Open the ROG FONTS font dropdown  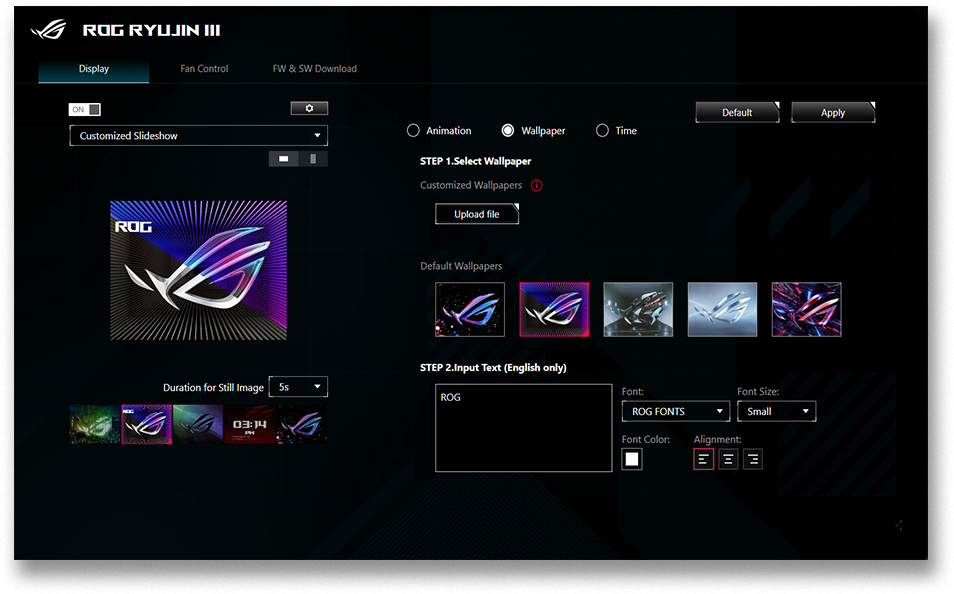676,411
